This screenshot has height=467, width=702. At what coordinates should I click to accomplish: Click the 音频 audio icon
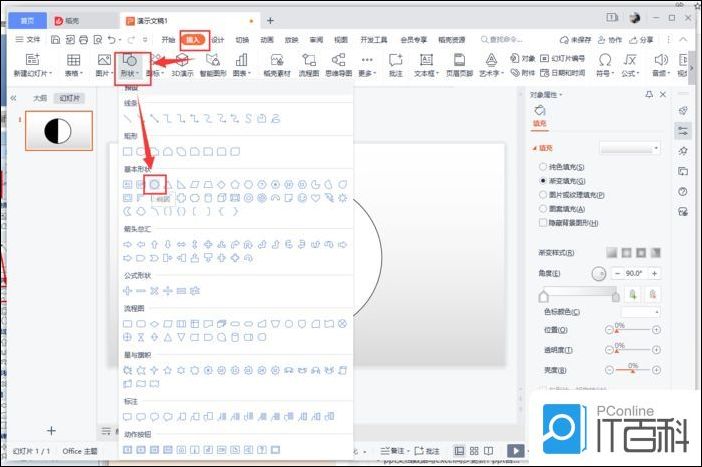click(661, 60)
